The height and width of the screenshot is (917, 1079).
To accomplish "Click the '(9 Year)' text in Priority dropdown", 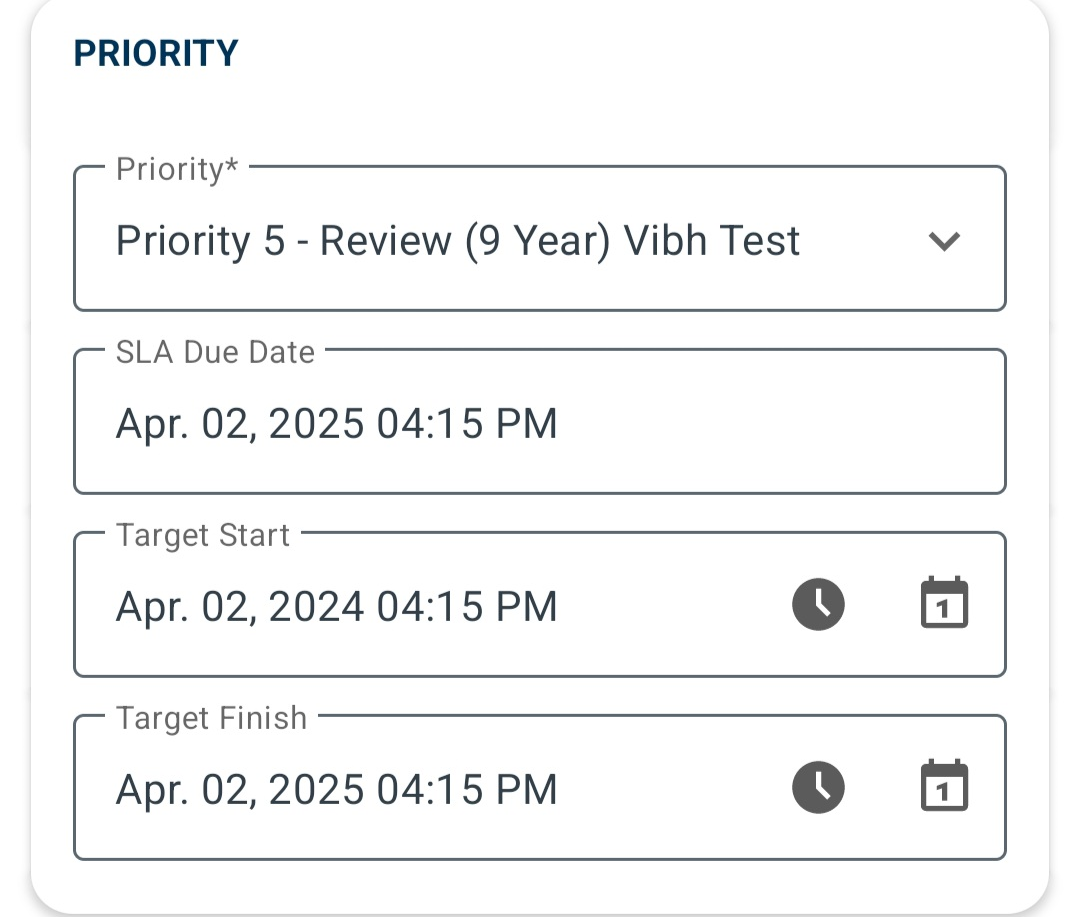I will tap(537, 241).
